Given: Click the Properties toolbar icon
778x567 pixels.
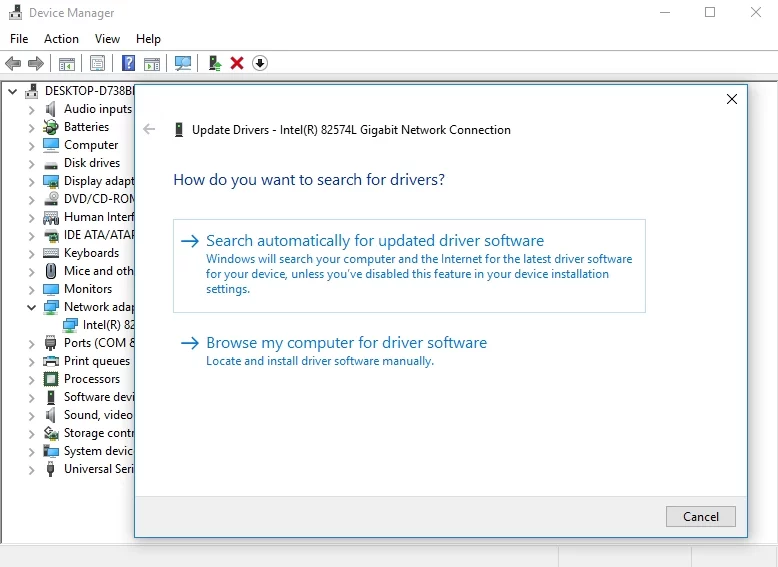Looking at the screenshot, I should (97, 63).
